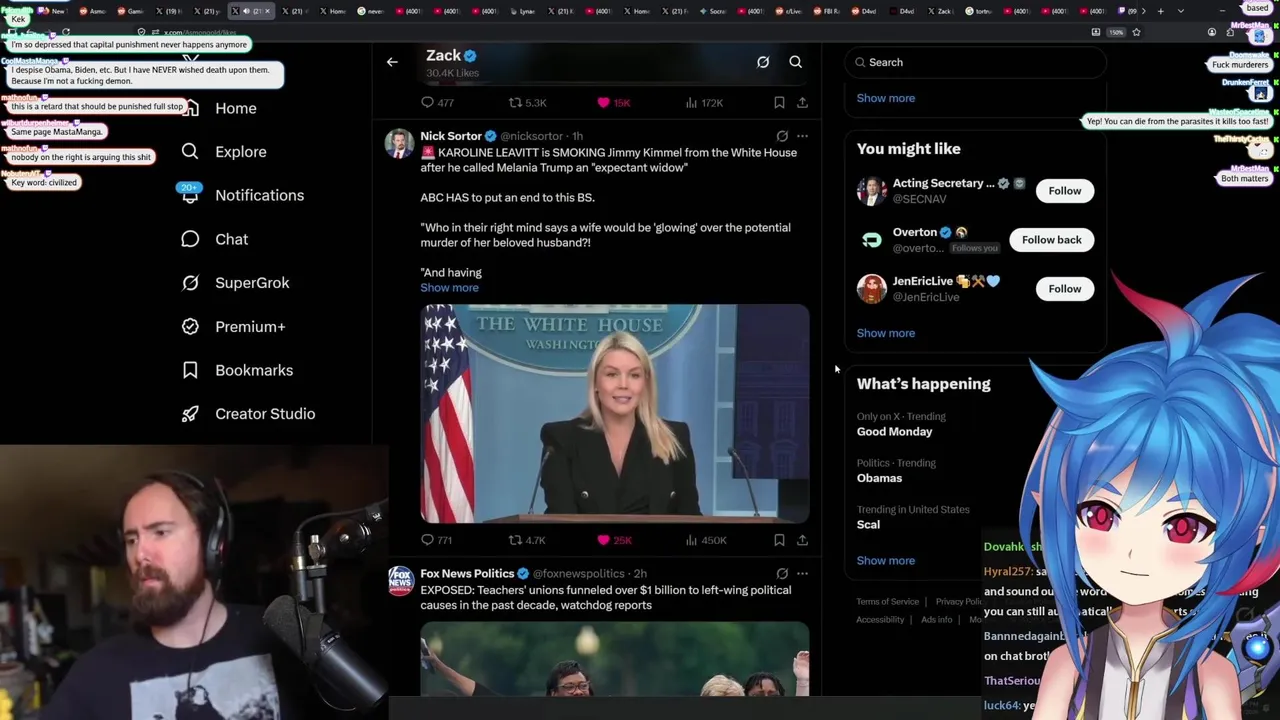Image resolution: width=1280 pixels, height=720 pixels.
Task: Open the Ads info footer link
Action: point(936,620)
